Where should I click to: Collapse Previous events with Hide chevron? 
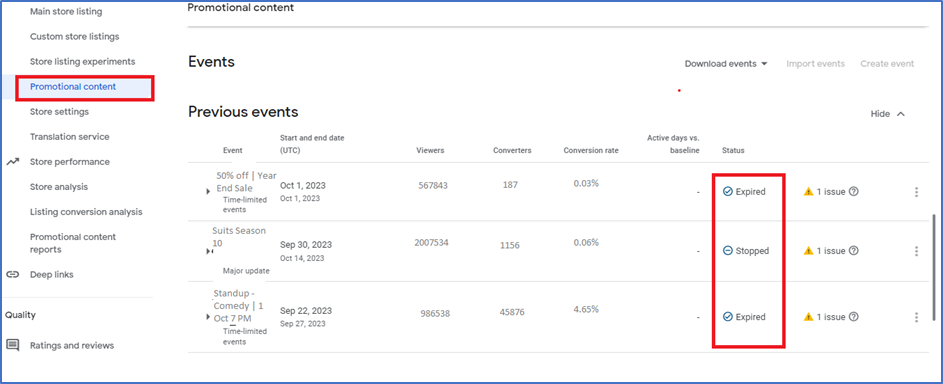(900, 114)
